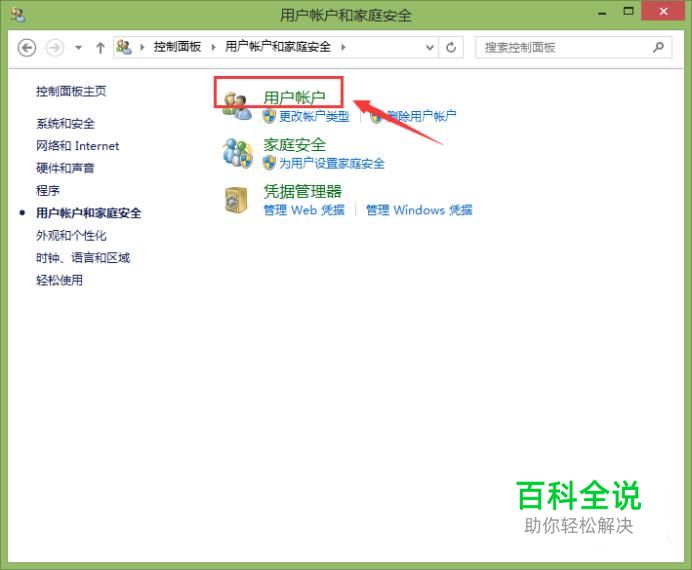This screenshot has width=692, height=570.
Task: Maximize the 用户帐户和家庭安全 window
Action: (x=628, y=11)
